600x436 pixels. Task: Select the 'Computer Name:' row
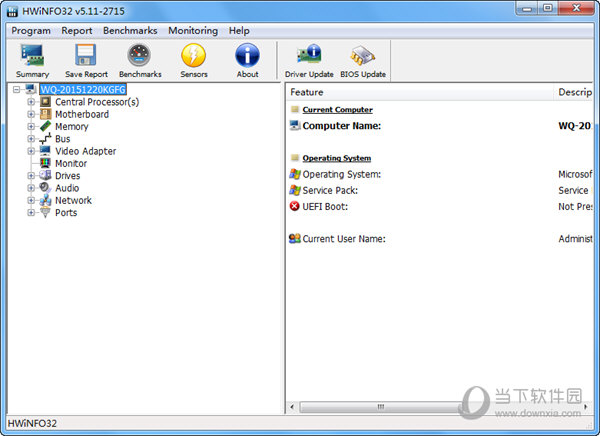point(439,126)
